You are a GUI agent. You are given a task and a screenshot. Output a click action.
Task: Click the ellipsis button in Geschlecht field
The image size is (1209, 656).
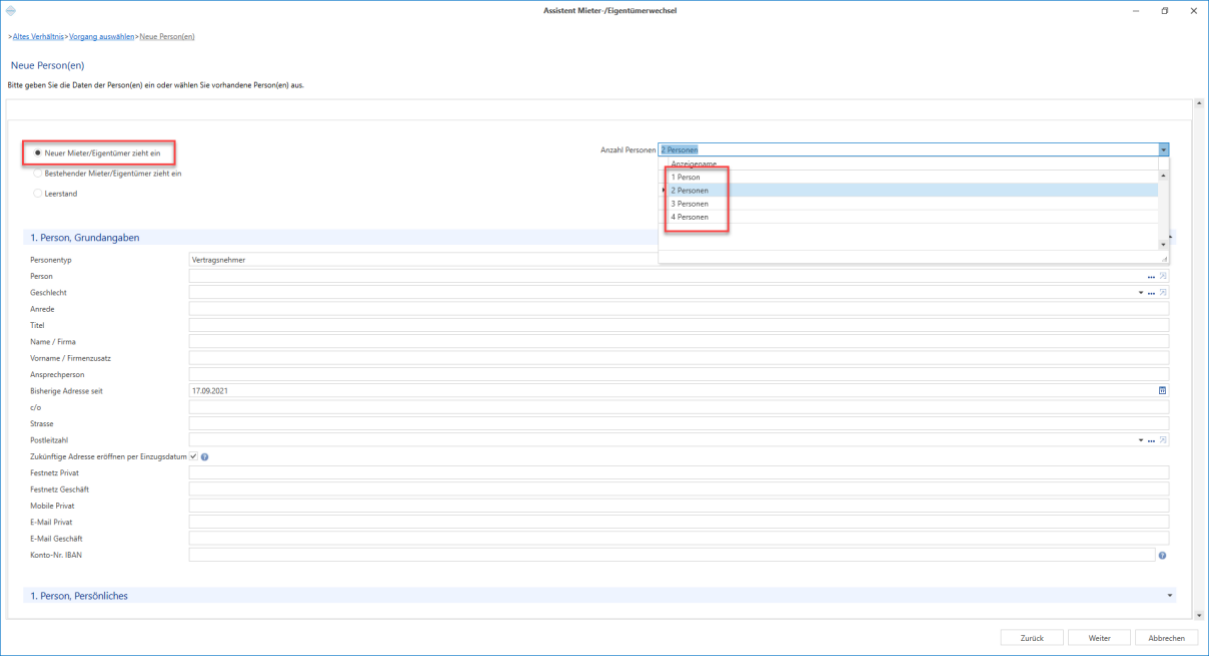tap(1151, 293)
